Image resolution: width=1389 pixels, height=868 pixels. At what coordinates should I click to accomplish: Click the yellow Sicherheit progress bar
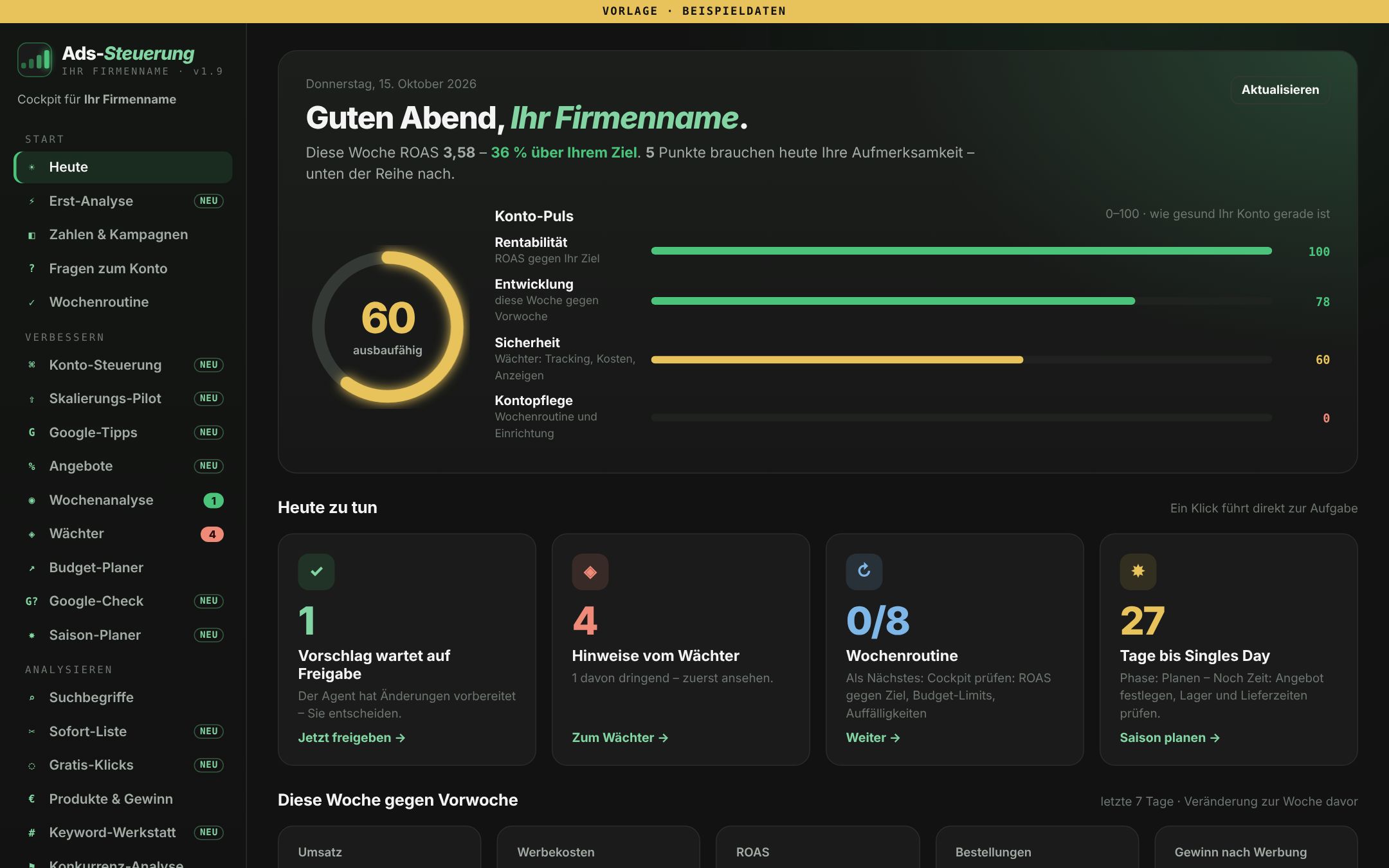coord(961,360)
